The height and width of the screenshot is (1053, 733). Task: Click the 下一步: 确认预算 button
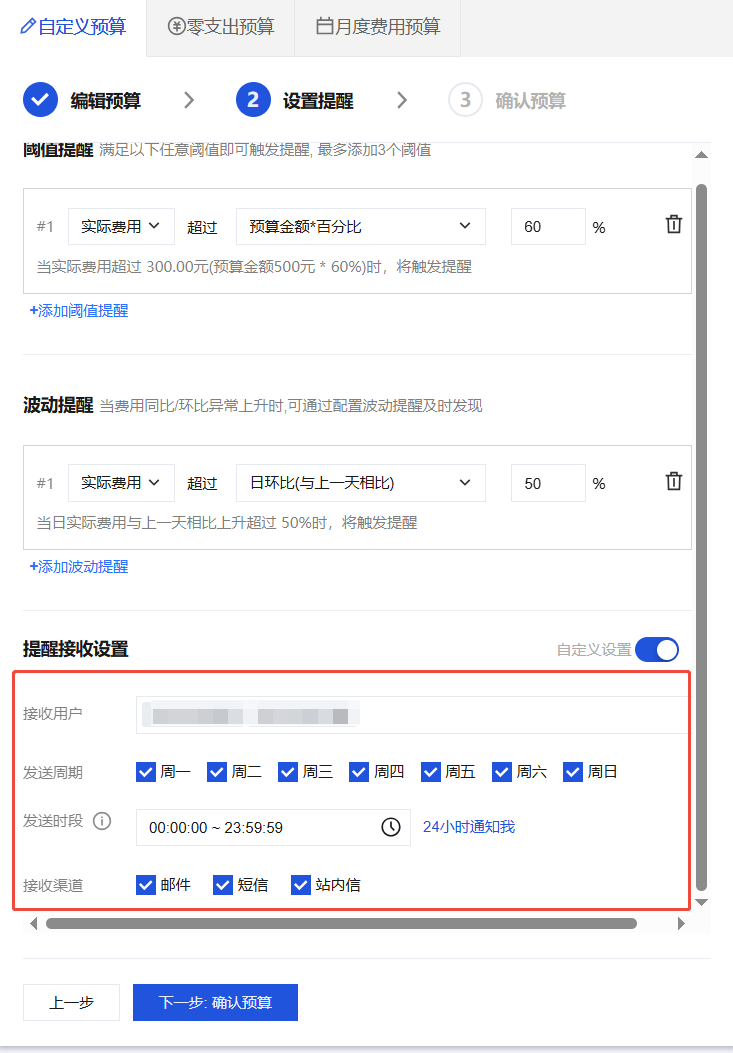pos(215,1002)
